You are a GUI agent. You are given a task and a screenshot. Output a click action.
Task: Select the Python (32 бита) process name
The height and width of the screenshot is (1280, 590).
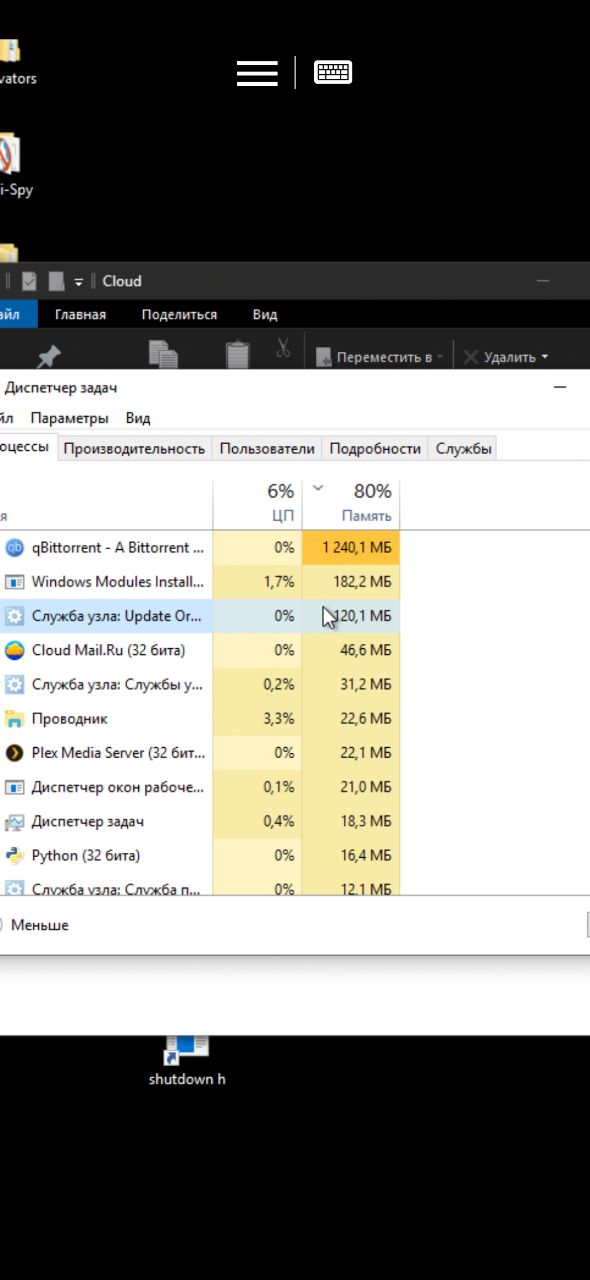coord(86,855)
